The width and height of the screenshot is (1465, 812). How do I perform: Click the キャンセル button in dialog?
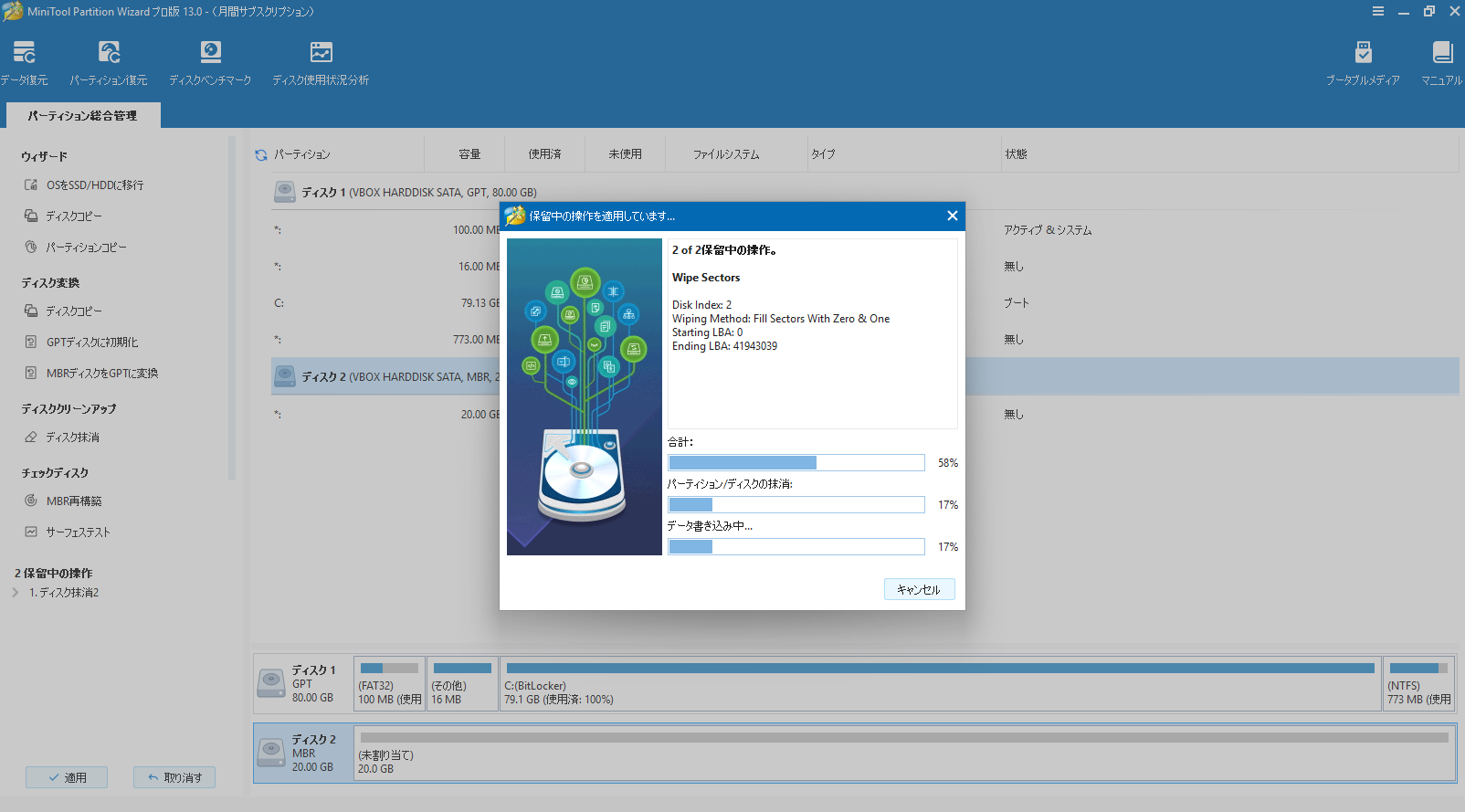tap(919, 590)
